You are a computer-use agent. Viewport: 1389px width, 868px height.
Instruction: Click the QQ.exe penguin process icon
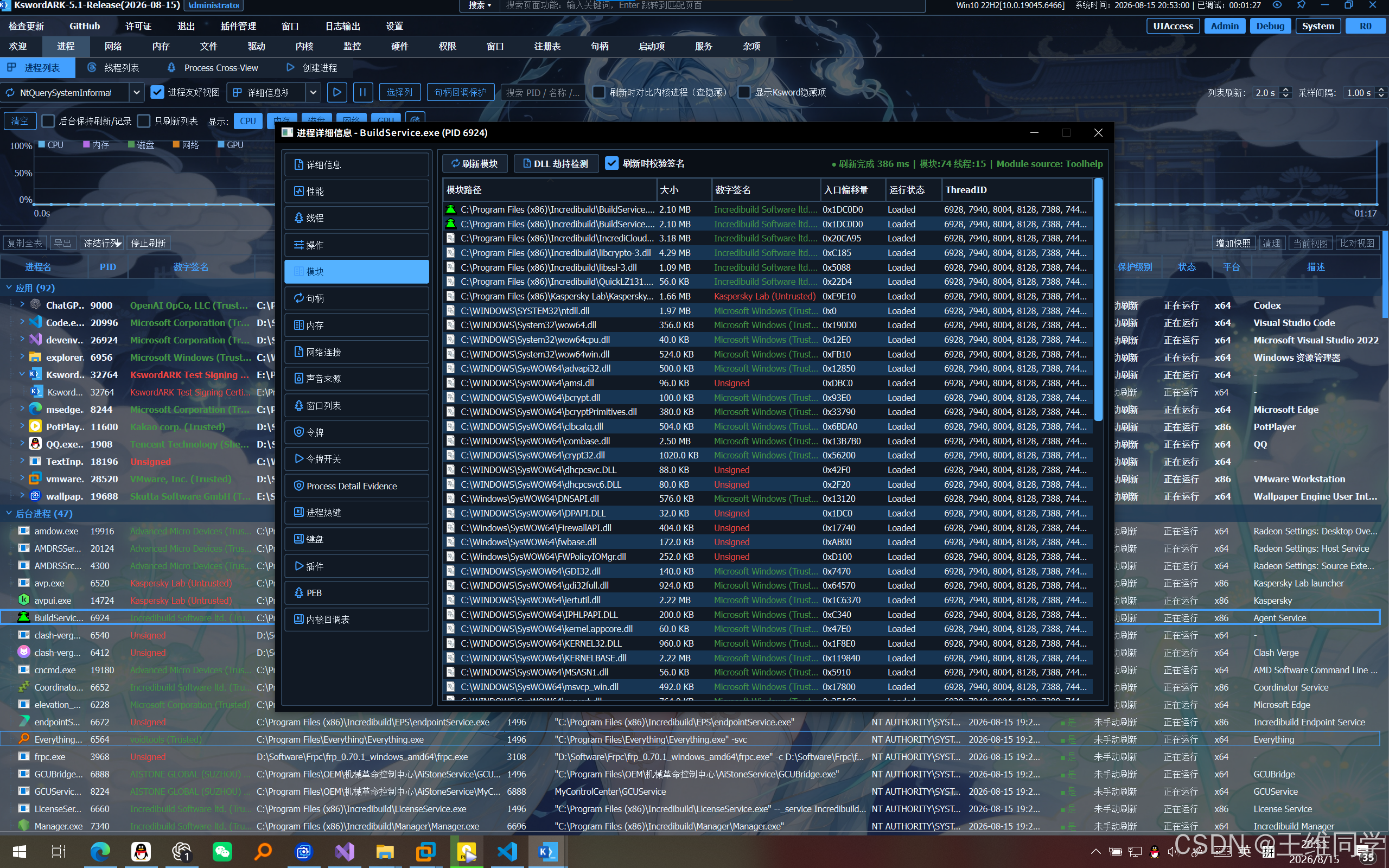pos(36,444)
